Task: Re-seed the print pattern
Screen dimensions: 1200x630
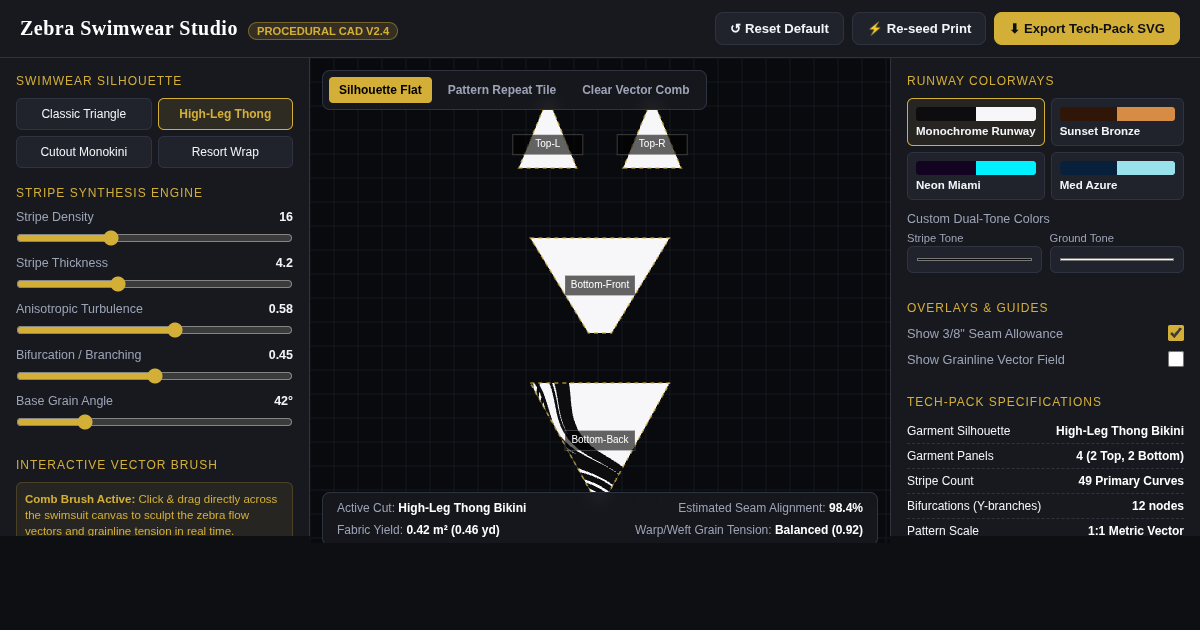Action: (919, 28)
